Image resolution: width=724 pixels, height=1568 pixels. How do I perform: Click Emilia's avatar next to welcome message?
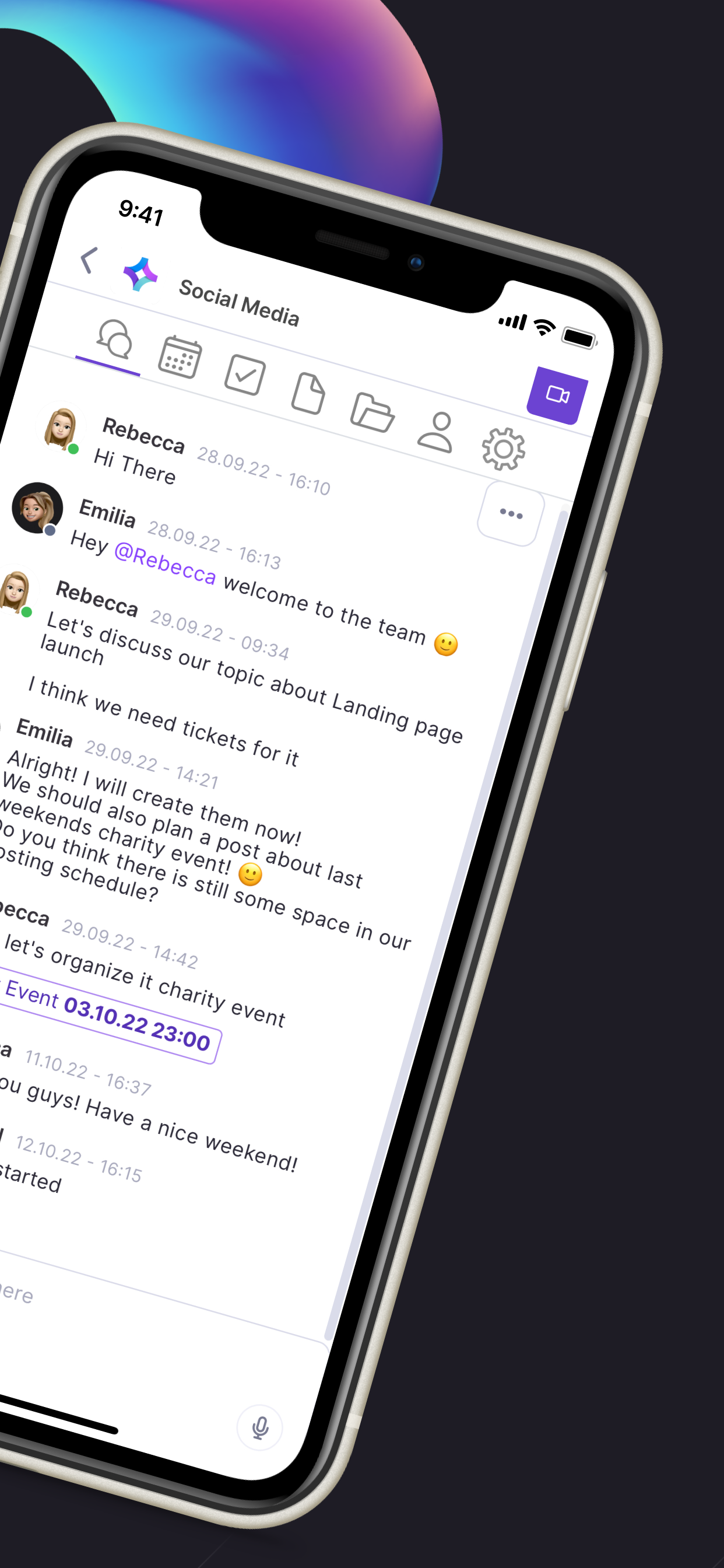point(37,508)
